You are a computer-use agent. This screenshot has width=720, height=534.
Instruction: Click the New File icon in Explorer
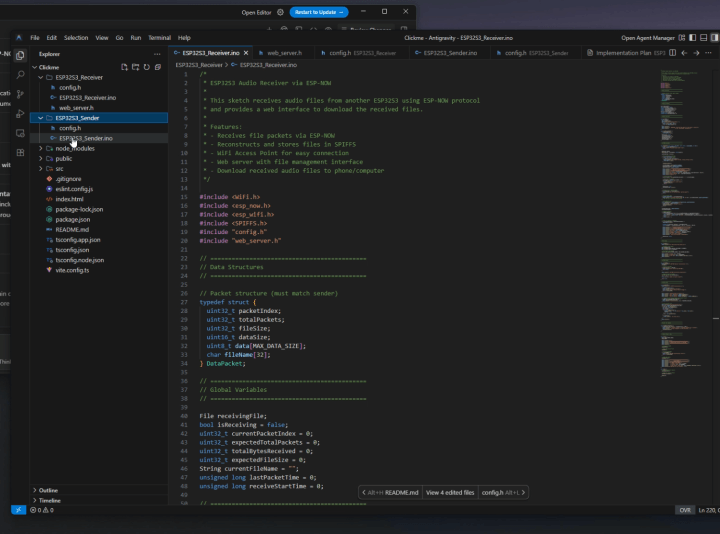tap(124, 67)
